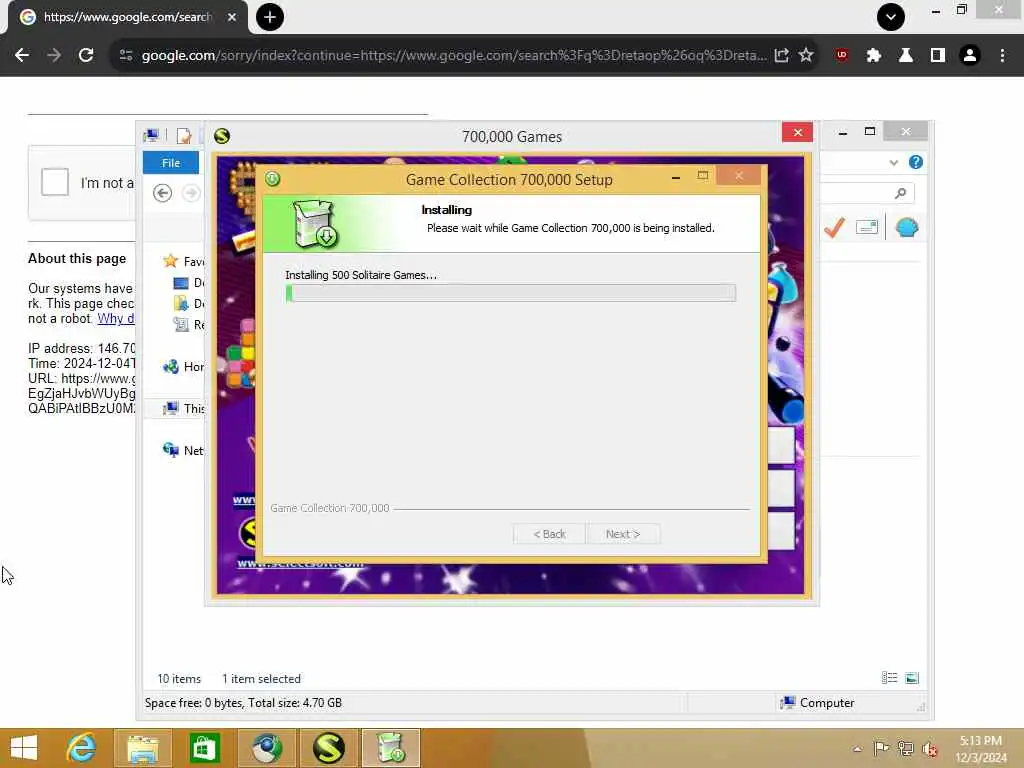The image size is (1024, 768).
Task: Share this page via address bar icon
Action: point(781,56)
